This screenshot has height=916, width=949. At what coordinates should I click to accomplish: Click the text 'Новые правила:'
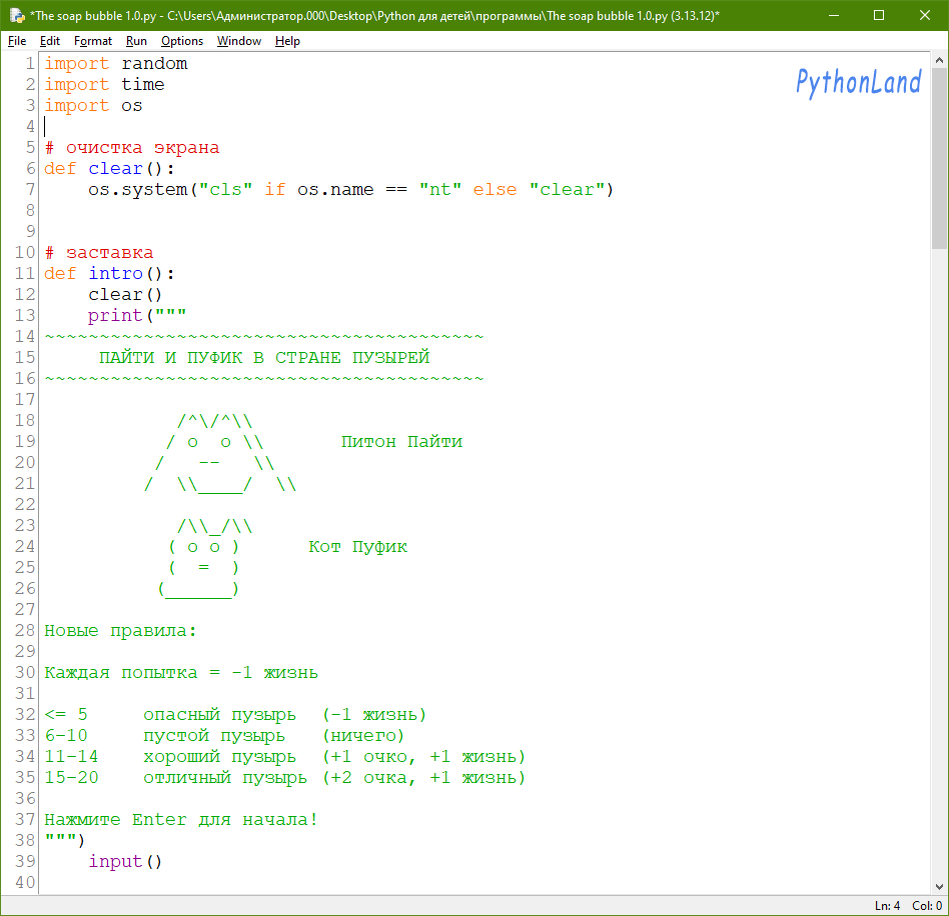click(120, 631)
